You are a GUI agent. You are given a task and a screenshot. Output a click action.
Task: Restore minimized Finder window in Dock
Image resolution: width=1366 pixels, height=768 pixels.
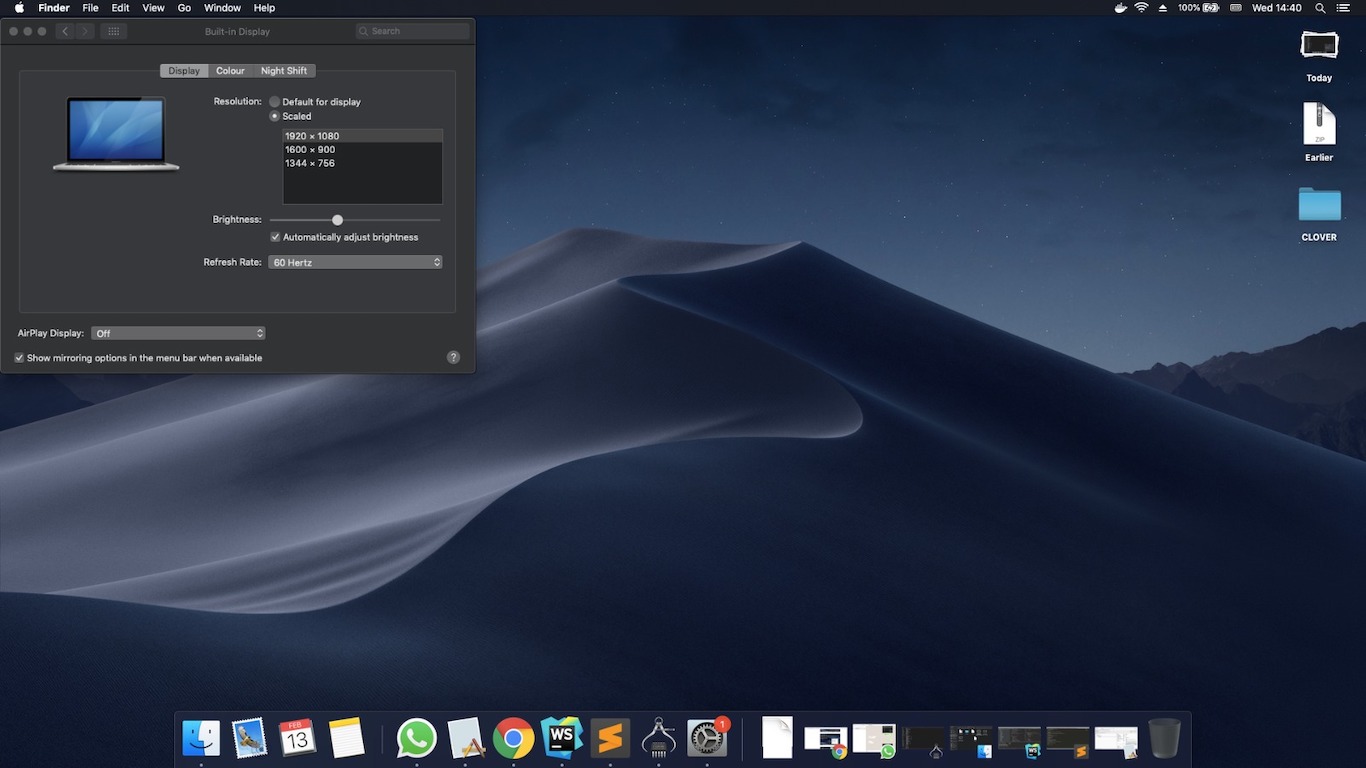coord(971,741)
